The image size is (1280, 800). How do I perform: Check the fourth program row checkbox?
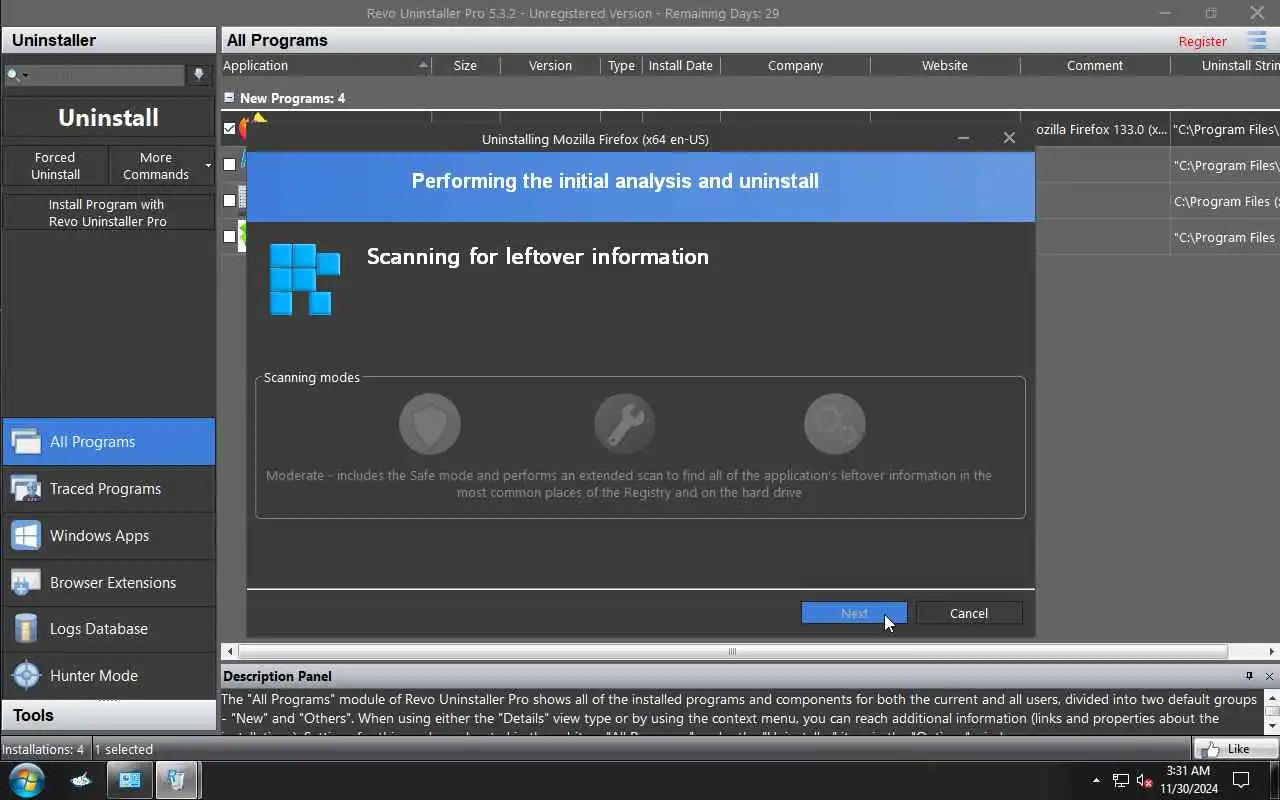pyautogui.click(x=229, y=237)
